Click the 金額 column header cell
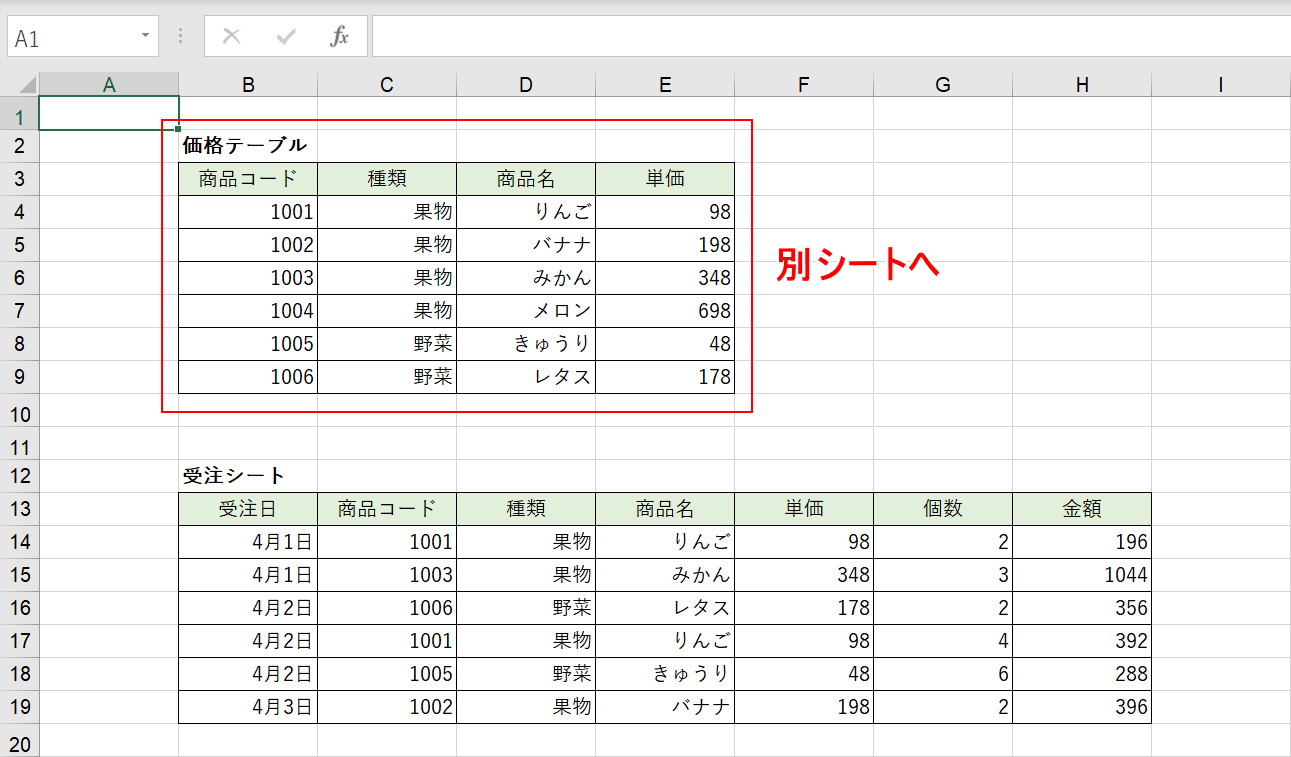The image size is (1291, 757). pos(1082,508)
